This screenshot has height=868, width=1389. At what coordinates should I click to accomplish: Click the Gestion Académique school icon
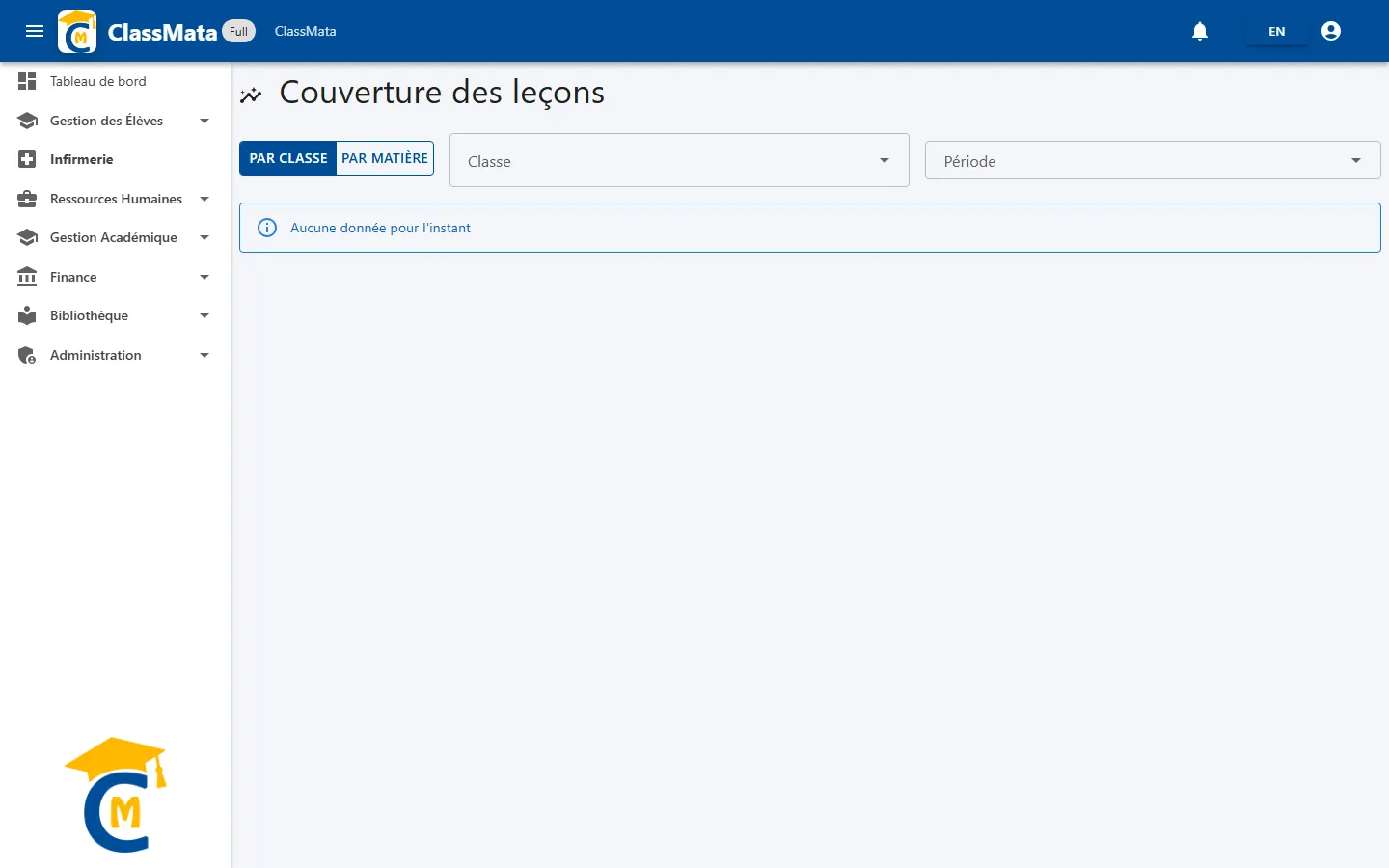[x=27, y=237]
